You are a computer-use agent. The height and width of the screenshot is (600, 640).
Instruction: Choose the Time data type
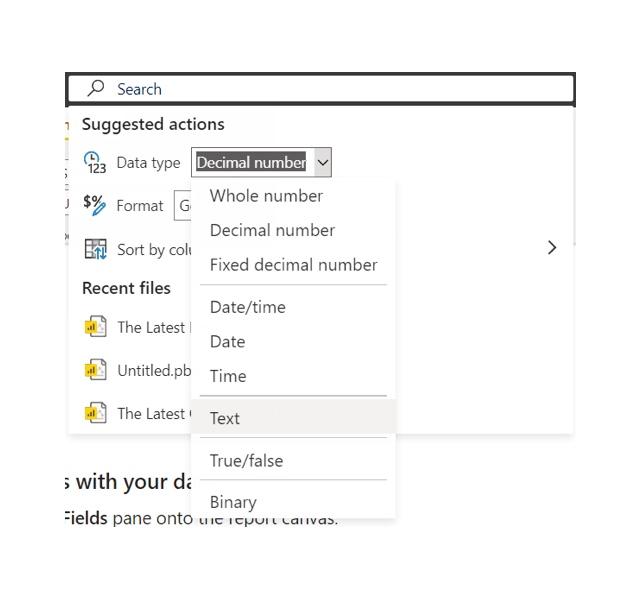[x=293, y=376]
